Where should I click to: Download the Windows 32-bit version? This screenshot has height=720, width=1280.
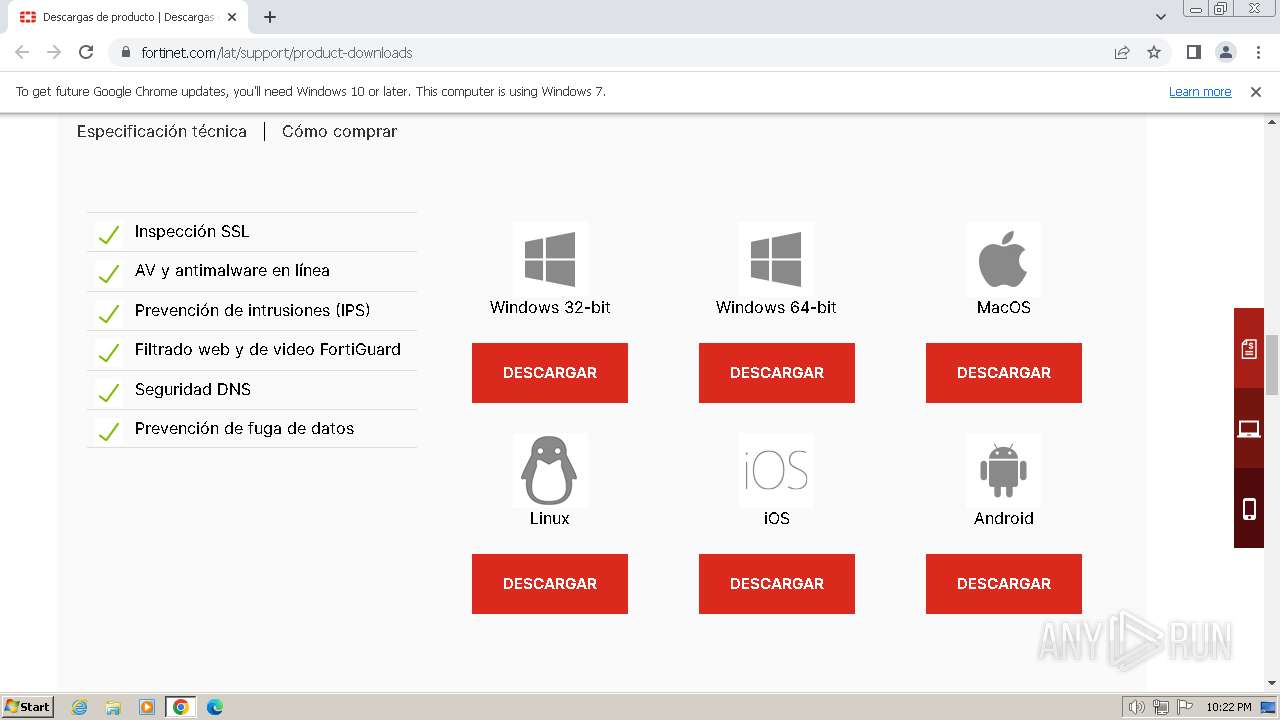(x=550, y=373)
